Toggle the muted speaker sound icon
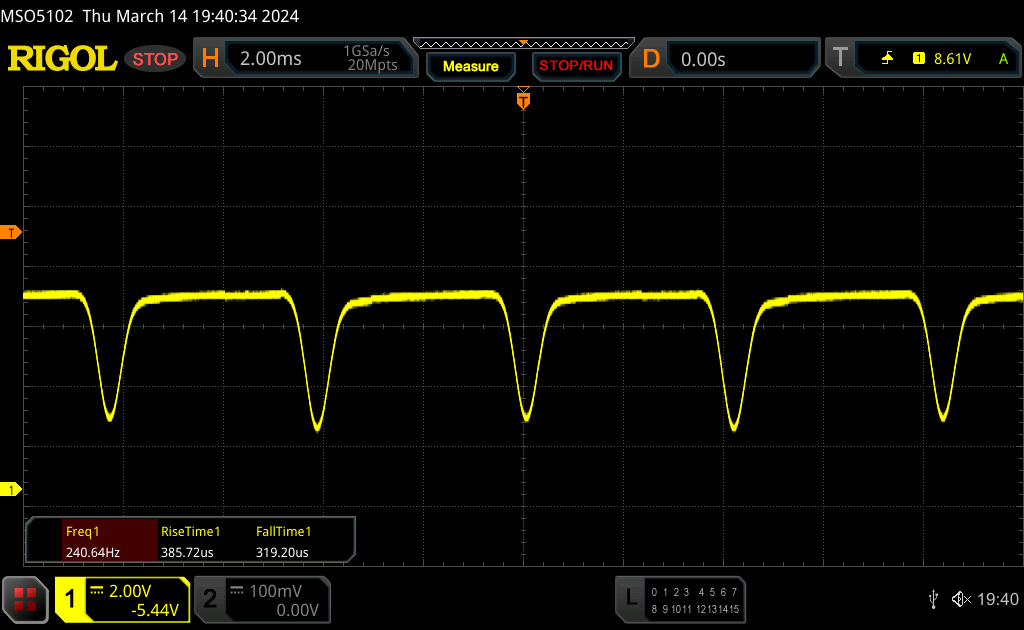Screen dimensions: 1024x630 coord(961,599)
